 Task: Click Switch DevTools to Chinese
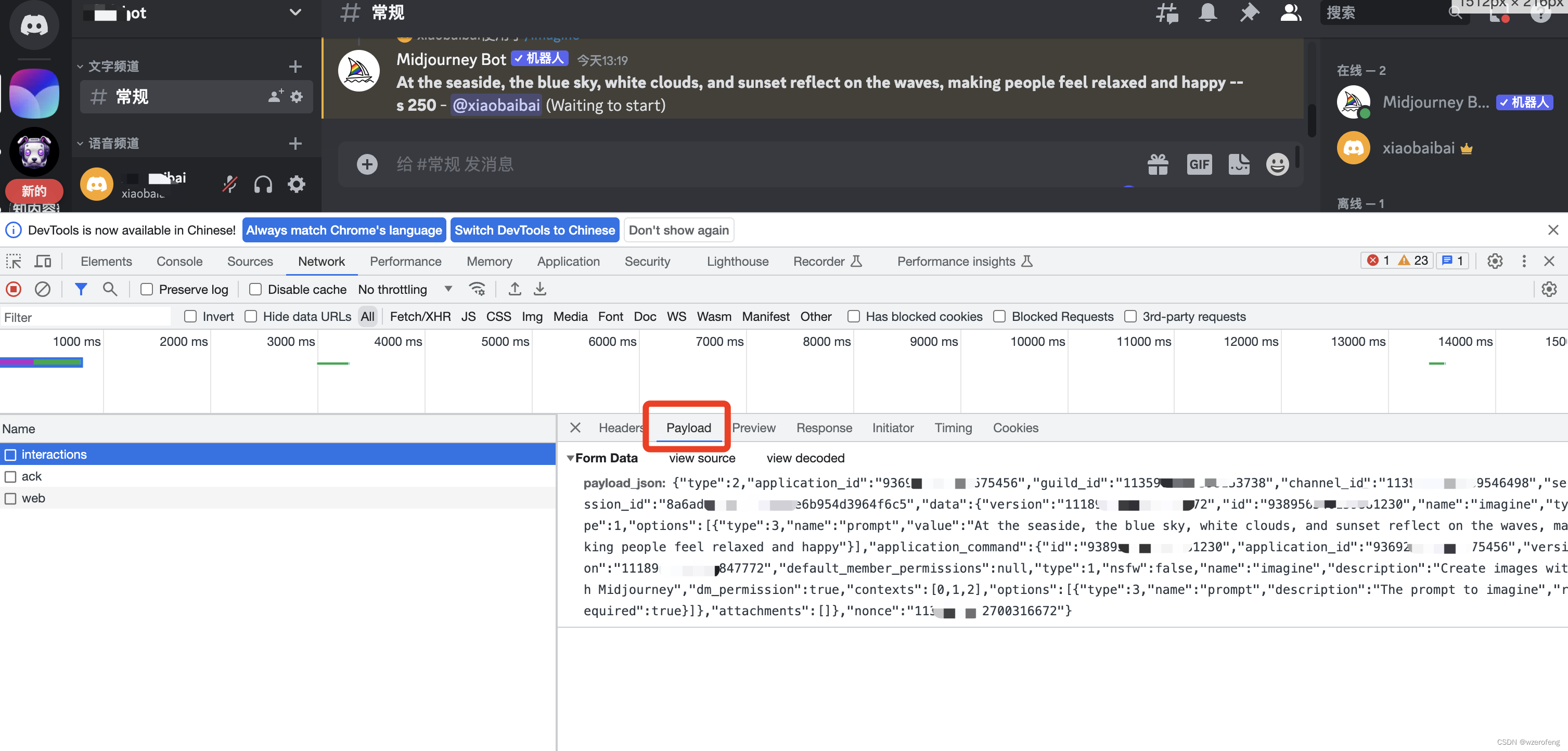pos(534,230)
